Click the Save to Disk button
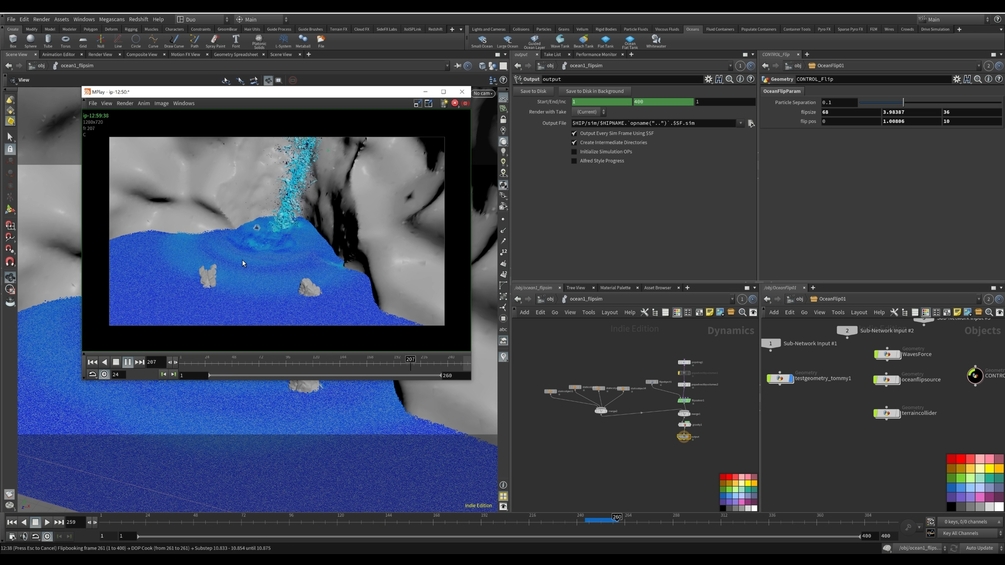1005x565 pixels. click(533, 91)
